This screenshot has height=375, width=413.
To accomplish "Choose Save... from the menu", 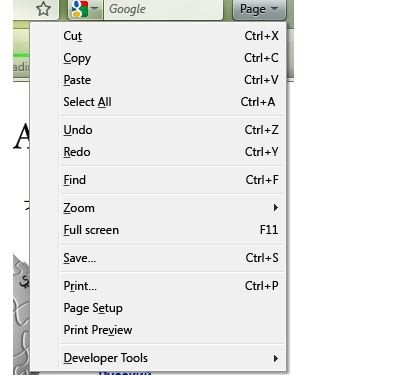I will (x=172, y=258).
